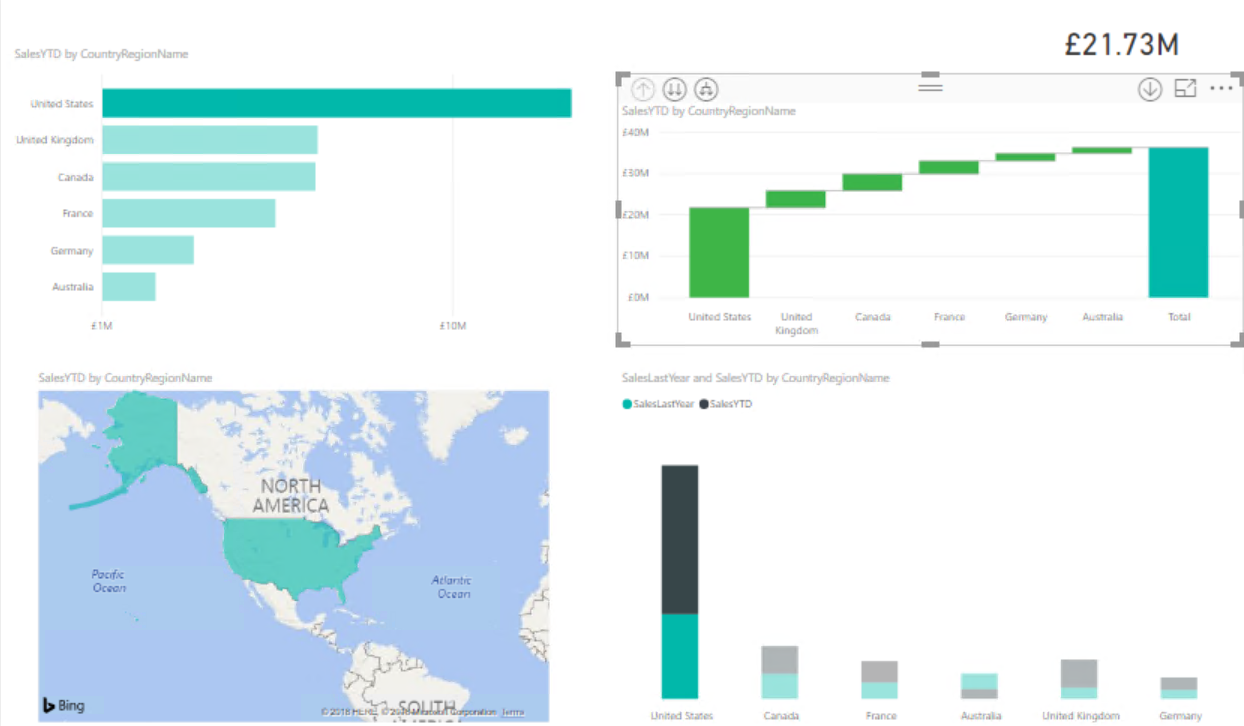This screenshot has width=1244, height=726.
Task: Select Canada segment in waterfall chart
Action: 872,182
